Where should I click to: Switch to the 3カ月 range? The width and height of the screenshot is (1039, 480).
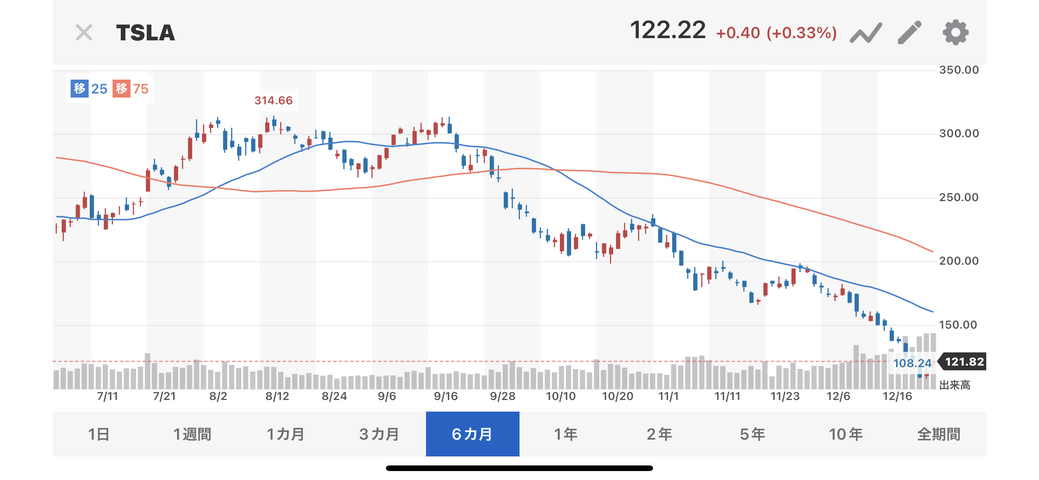tap(379, 434)
